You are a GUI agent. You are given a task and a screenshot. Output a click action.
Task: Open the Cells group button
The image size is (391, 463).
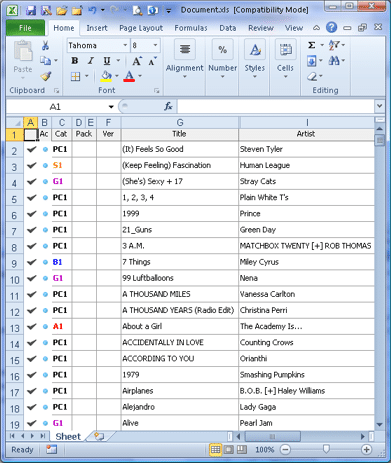pos(285,59)
